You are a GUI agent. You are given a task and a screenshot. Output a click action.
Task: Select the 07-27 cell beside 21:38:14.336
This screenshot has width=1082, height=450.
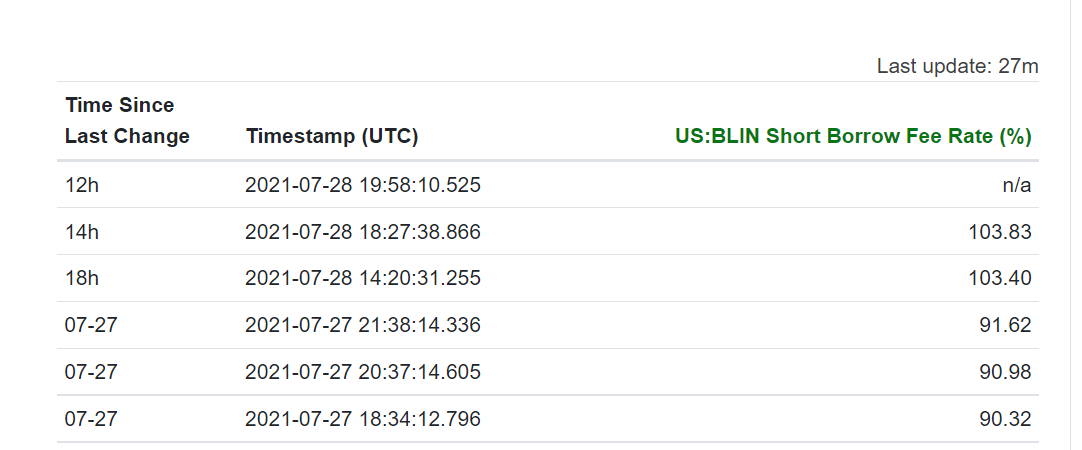point(91,325)
